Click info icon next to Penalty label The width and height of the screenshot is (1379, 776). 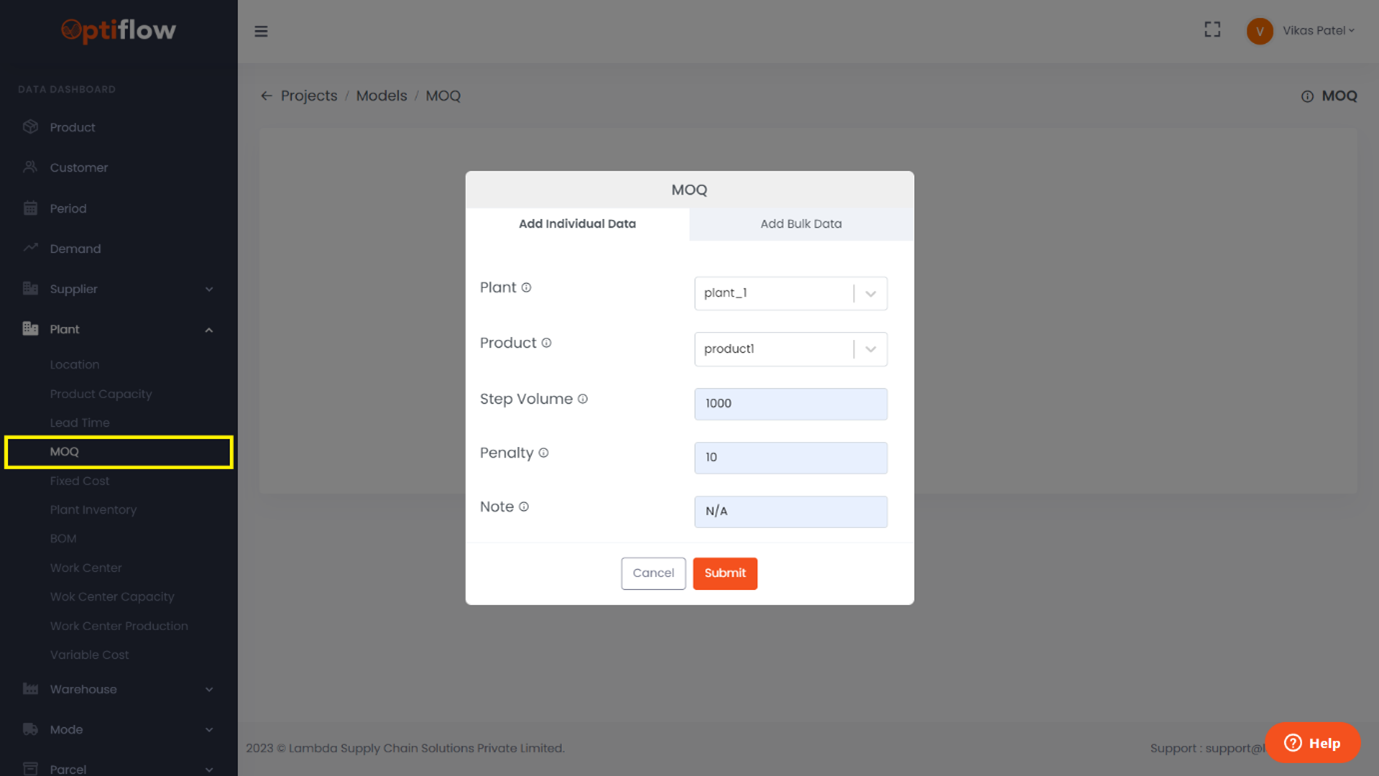(544, 453)
